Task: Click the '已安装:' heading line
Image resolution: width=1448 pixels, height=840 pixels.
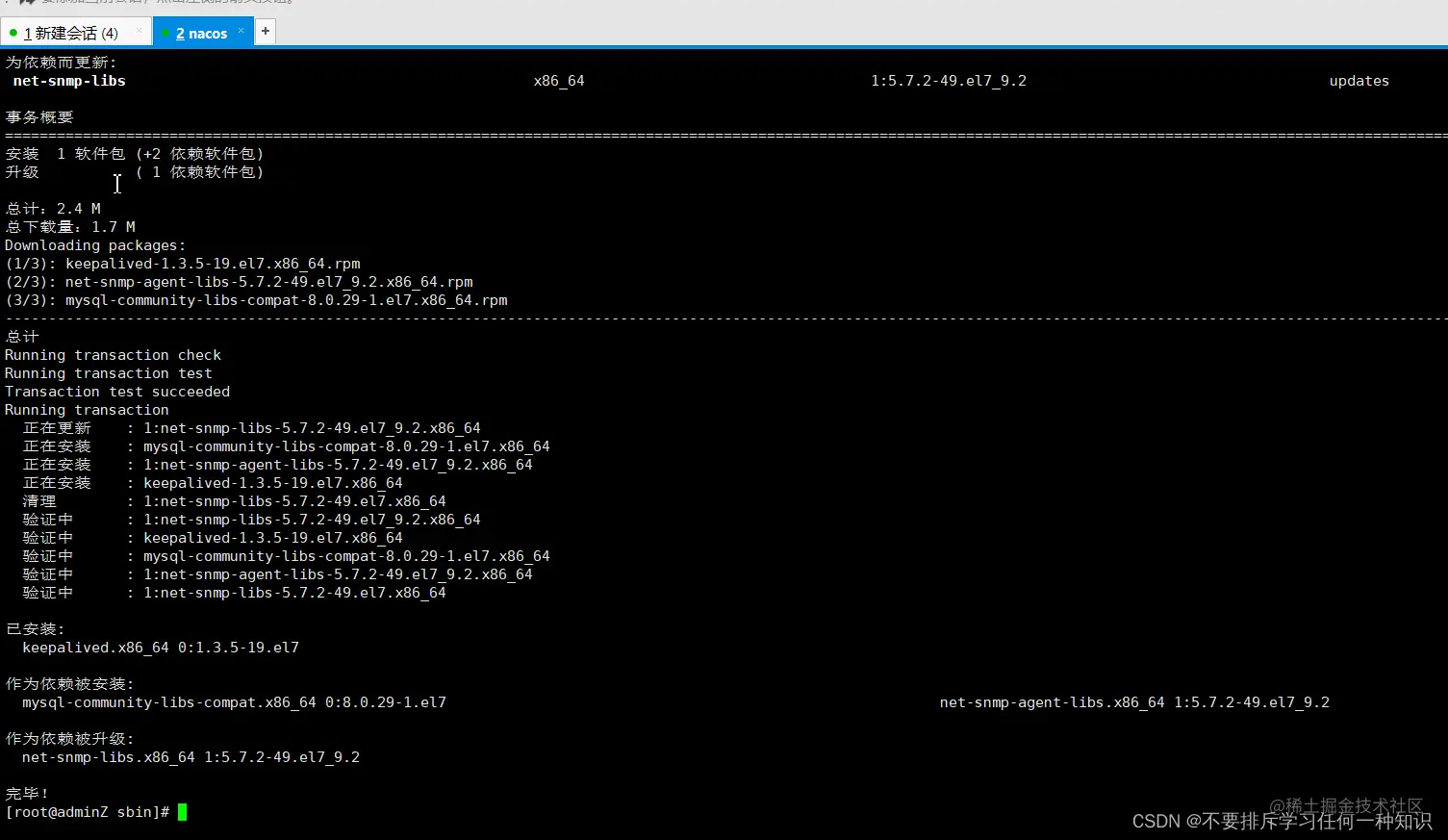Action: (35, 629)
